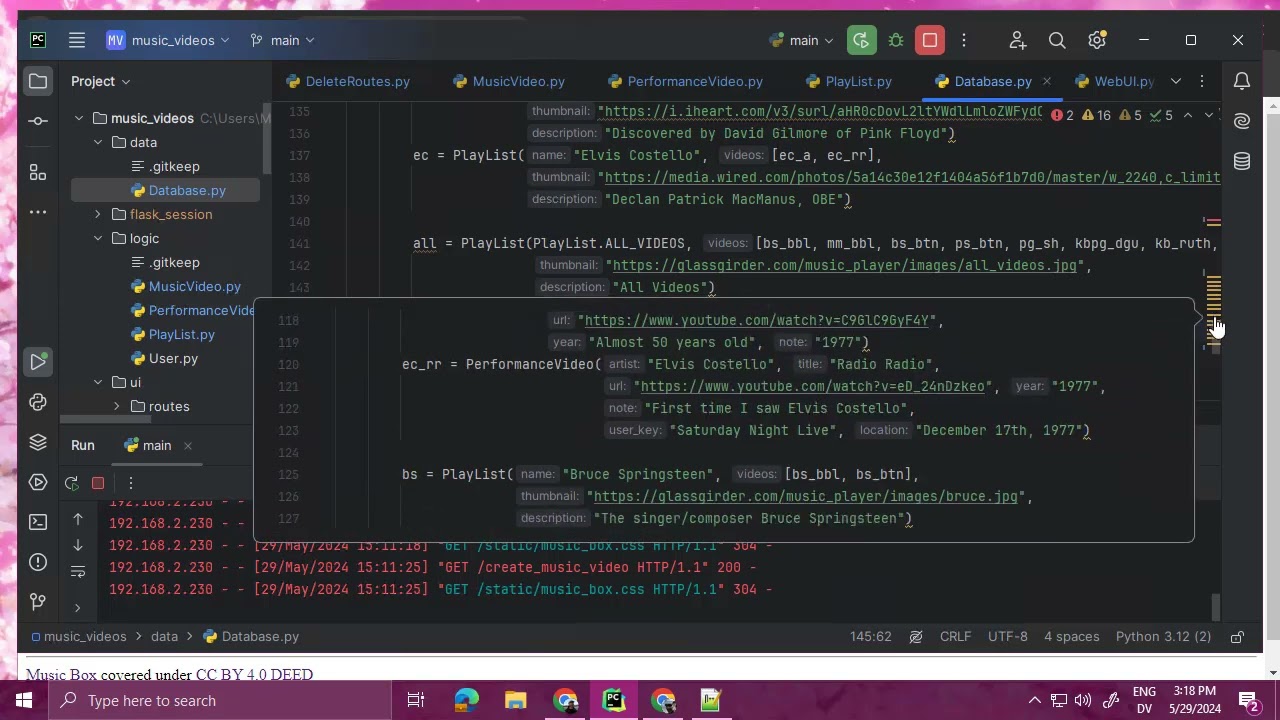Open PyCharm from Windows taskbar
The height and width of the screenshot is (720, 1280).
[x=614, y=700]
